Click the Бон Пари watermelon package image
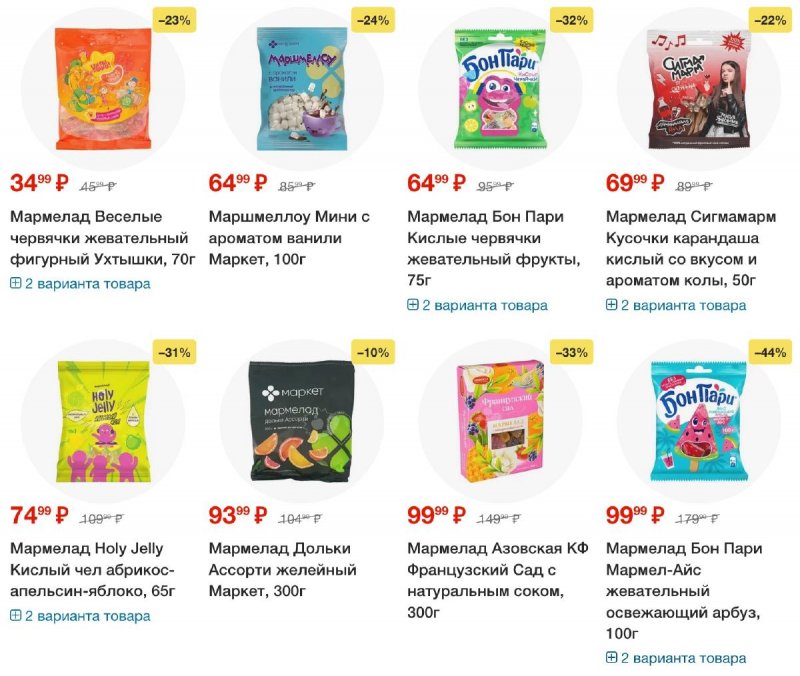The width and height of the screenshot is (800, 676). 699,421
